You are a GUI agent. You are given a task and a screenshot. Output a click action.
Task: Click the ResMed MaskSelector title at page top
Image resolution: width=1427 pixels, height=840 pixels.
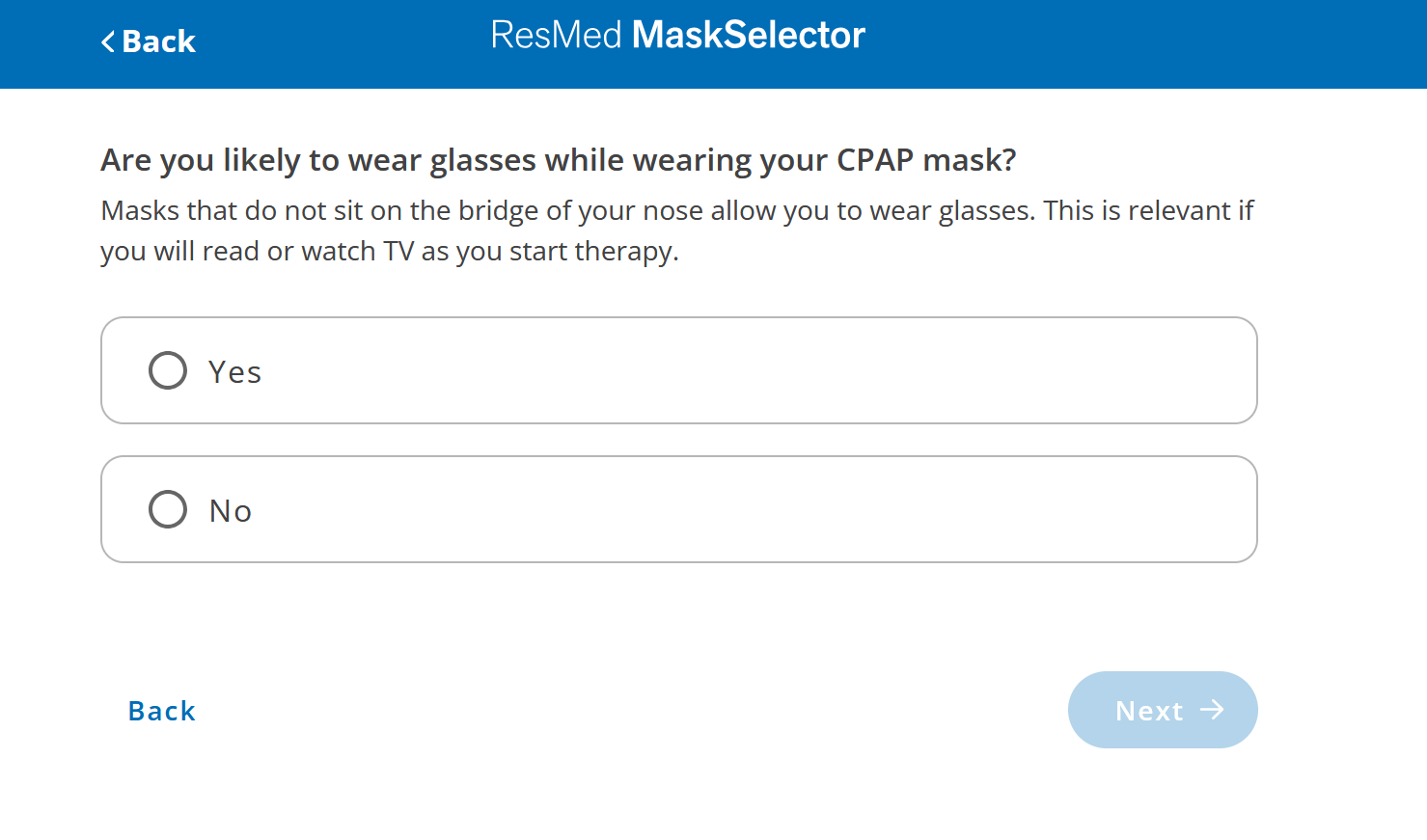678,35
